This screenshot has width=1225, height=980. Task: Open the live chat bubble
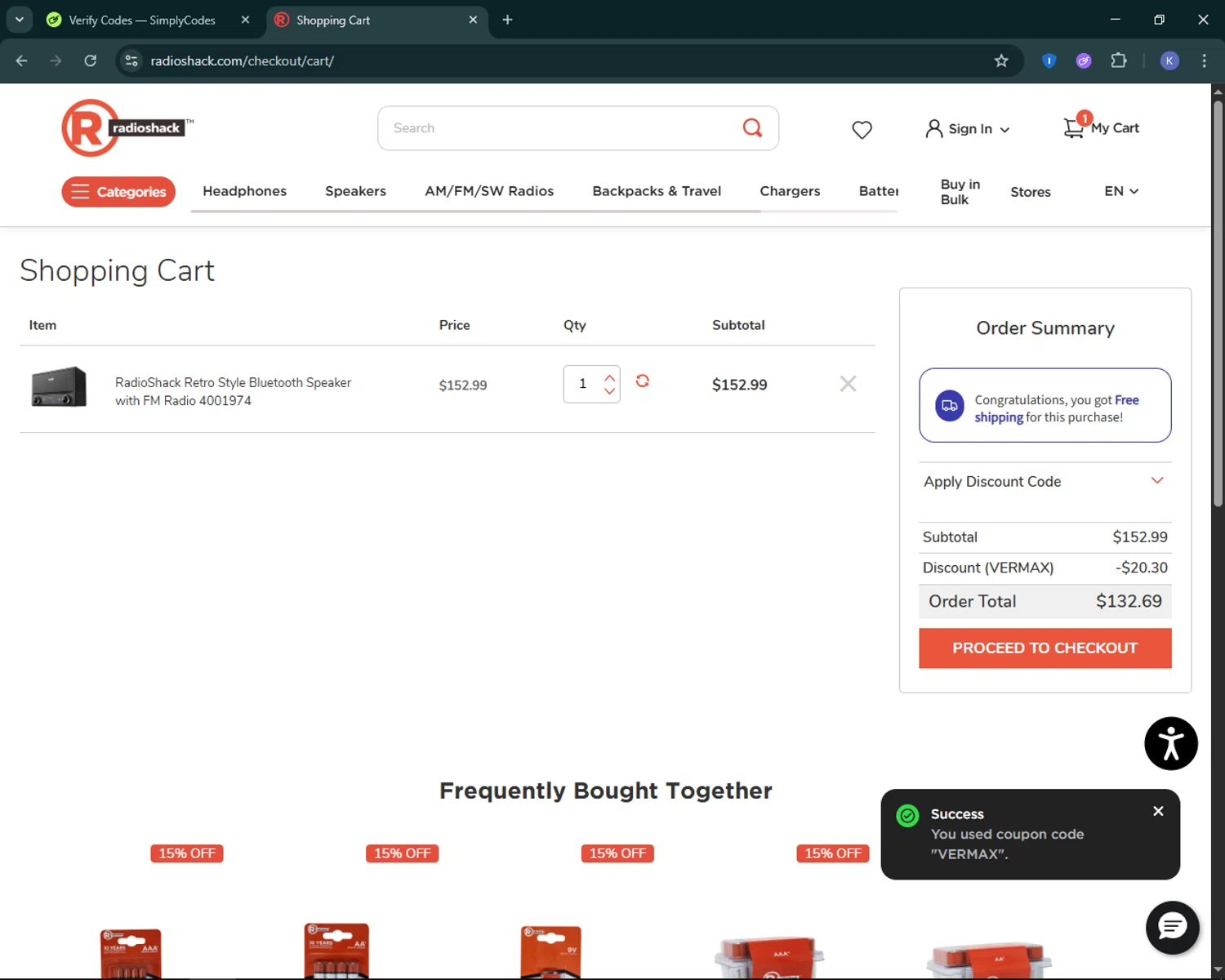coord(1172,927)
